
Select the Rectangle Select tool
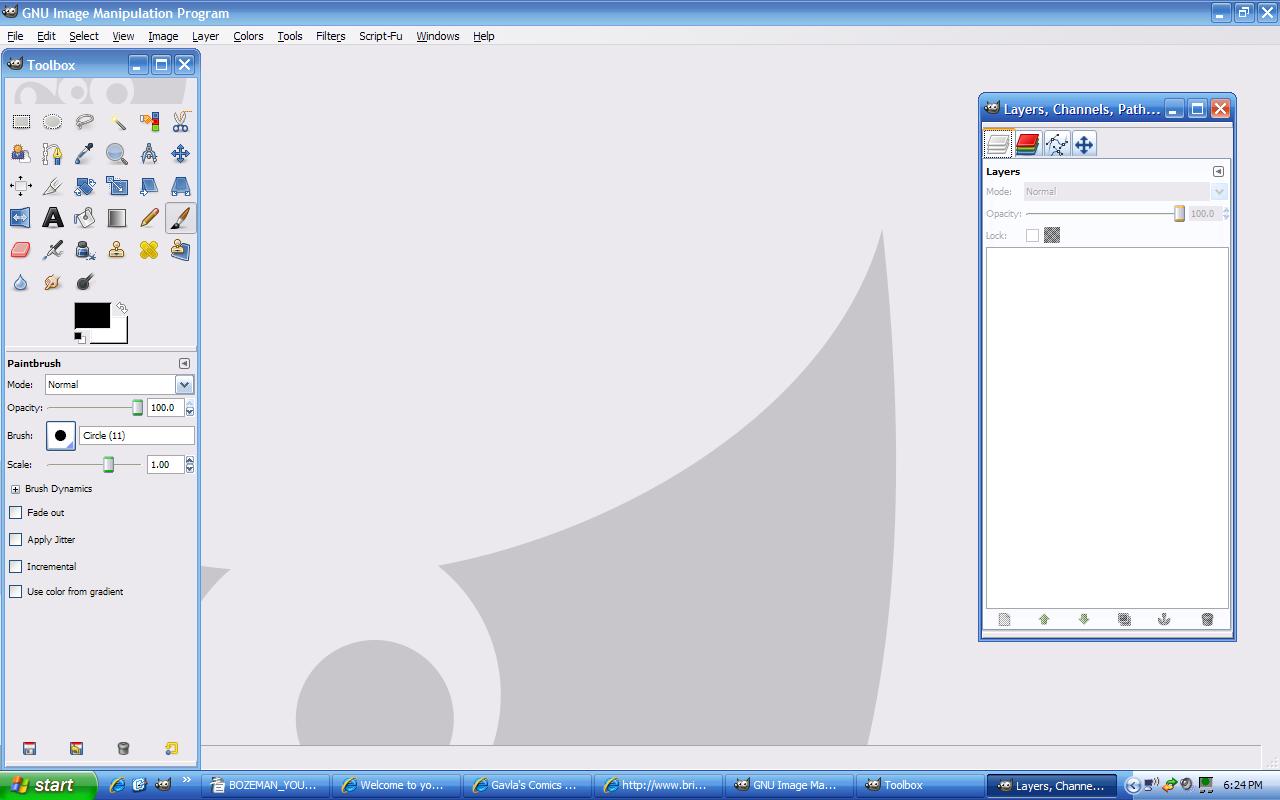click(x=21, y=122)
